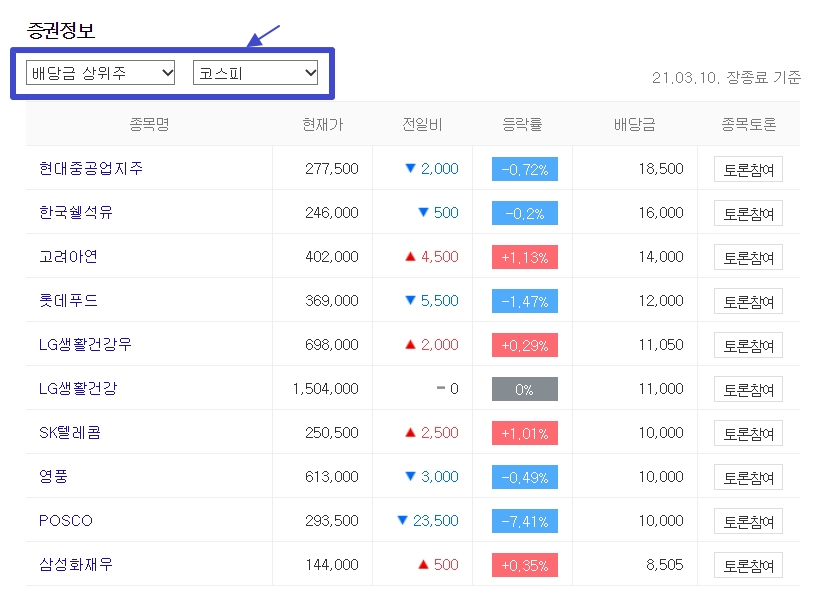Click 토론참여 button for 한국쉘석유

[x=748, y=213]
